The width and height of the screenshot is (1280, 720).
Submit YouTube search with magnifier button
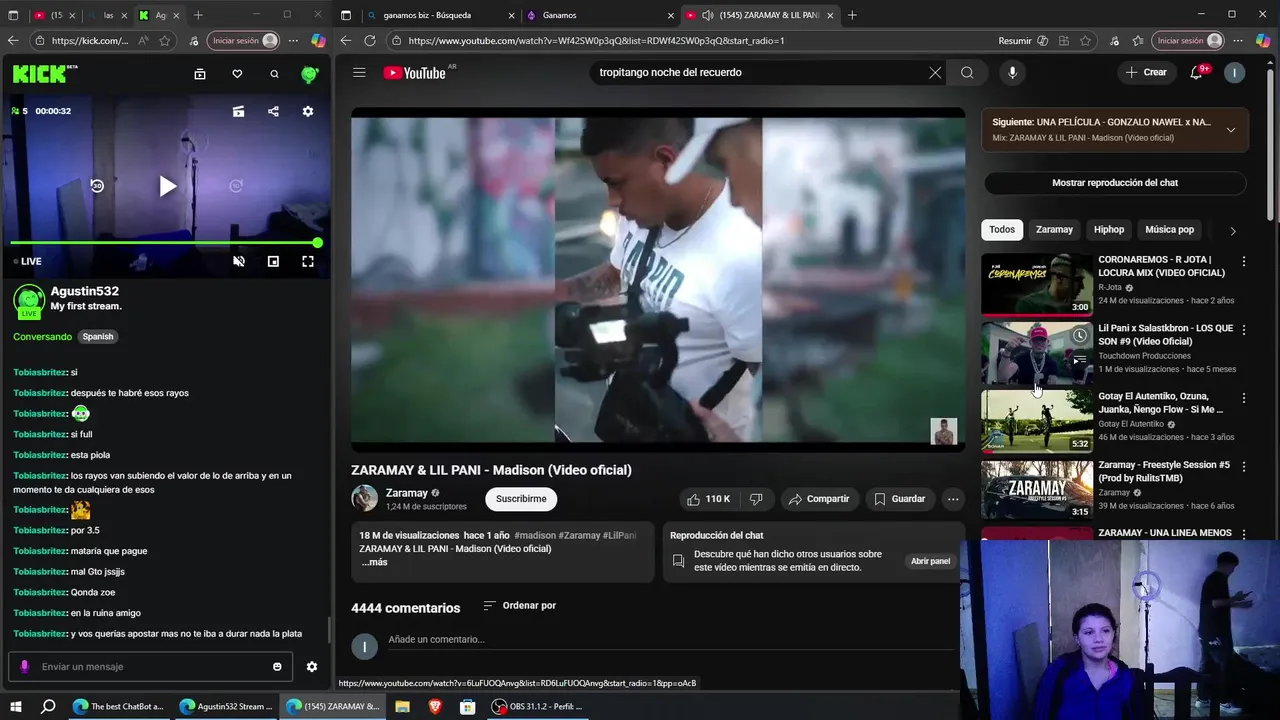967,73
